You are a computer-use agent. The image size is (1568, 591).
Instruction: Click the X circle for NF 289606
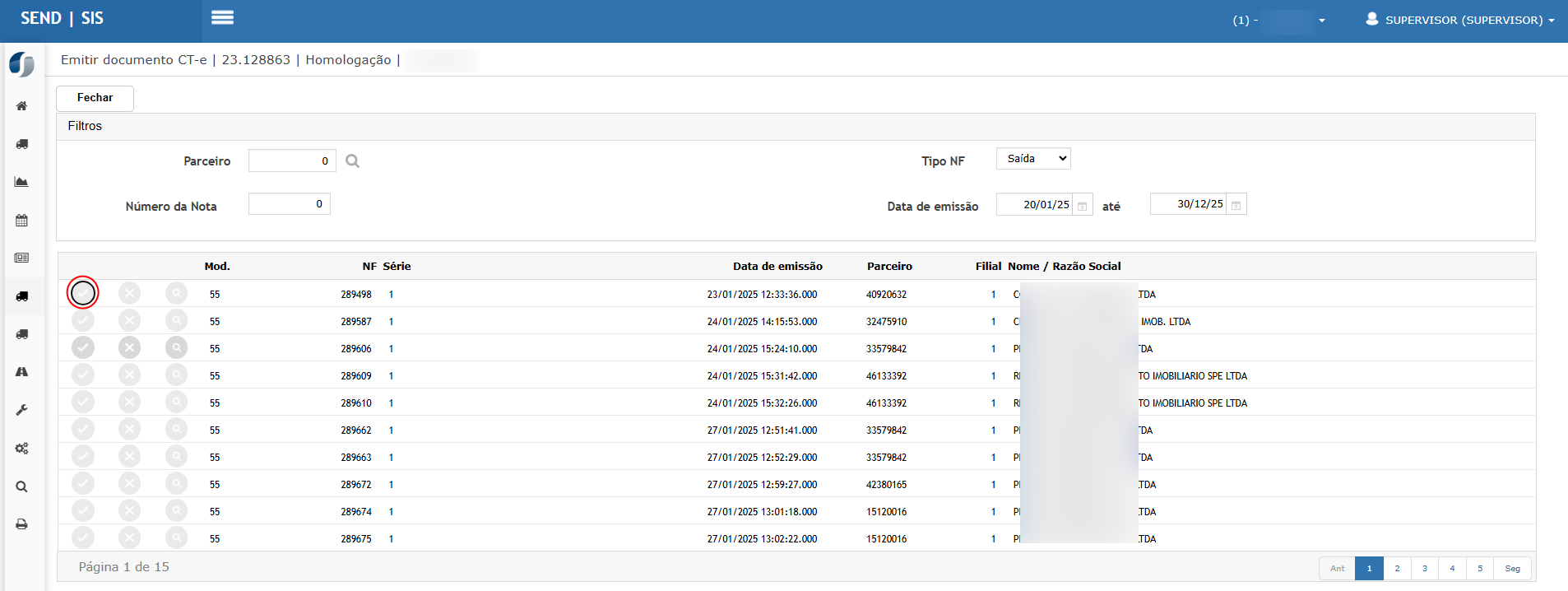point(129,347)
